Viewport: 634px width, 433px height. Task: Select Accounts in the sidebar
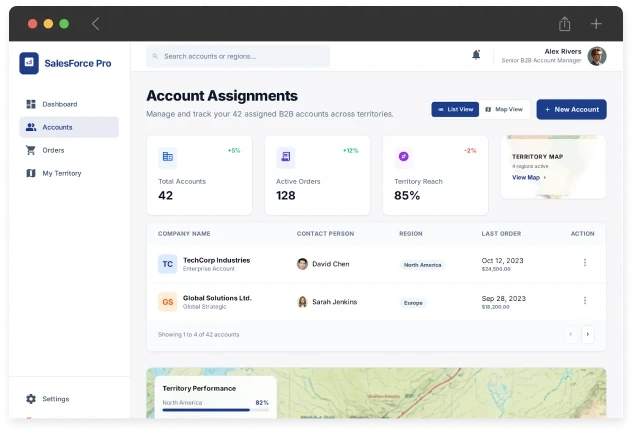(69, 127)
